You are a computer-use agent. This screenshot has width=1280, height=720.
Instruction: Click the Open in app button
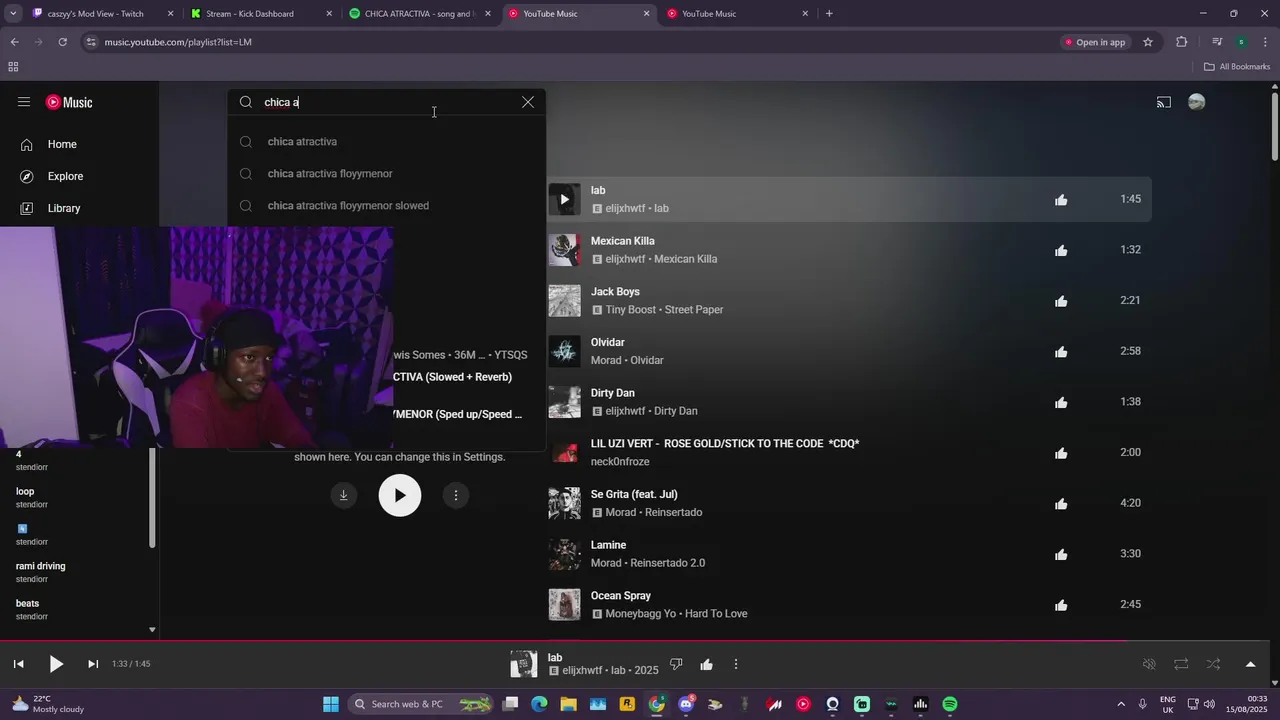pos(1095,42)
